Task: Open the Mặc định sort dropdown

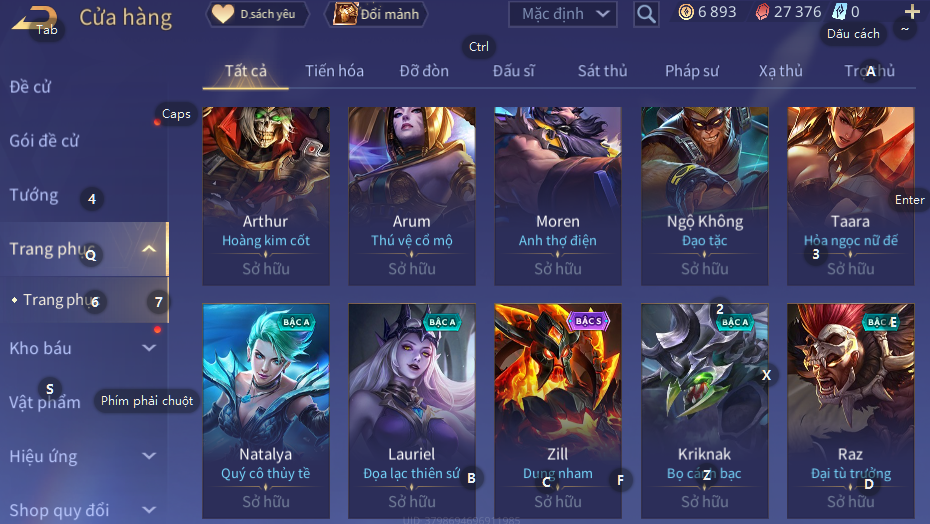Action: point(563,14)
